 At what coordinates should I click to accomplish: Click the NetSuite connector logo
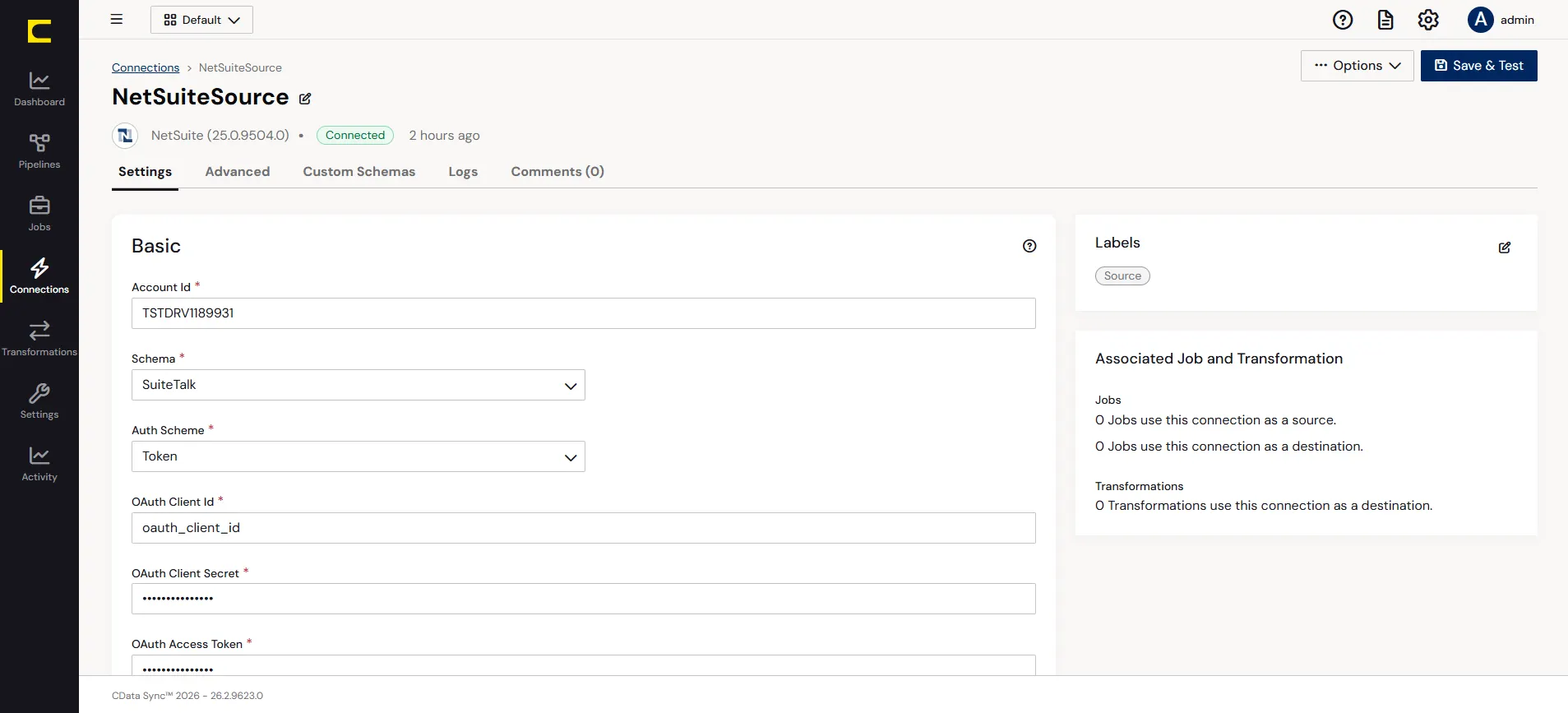(125, 135)
